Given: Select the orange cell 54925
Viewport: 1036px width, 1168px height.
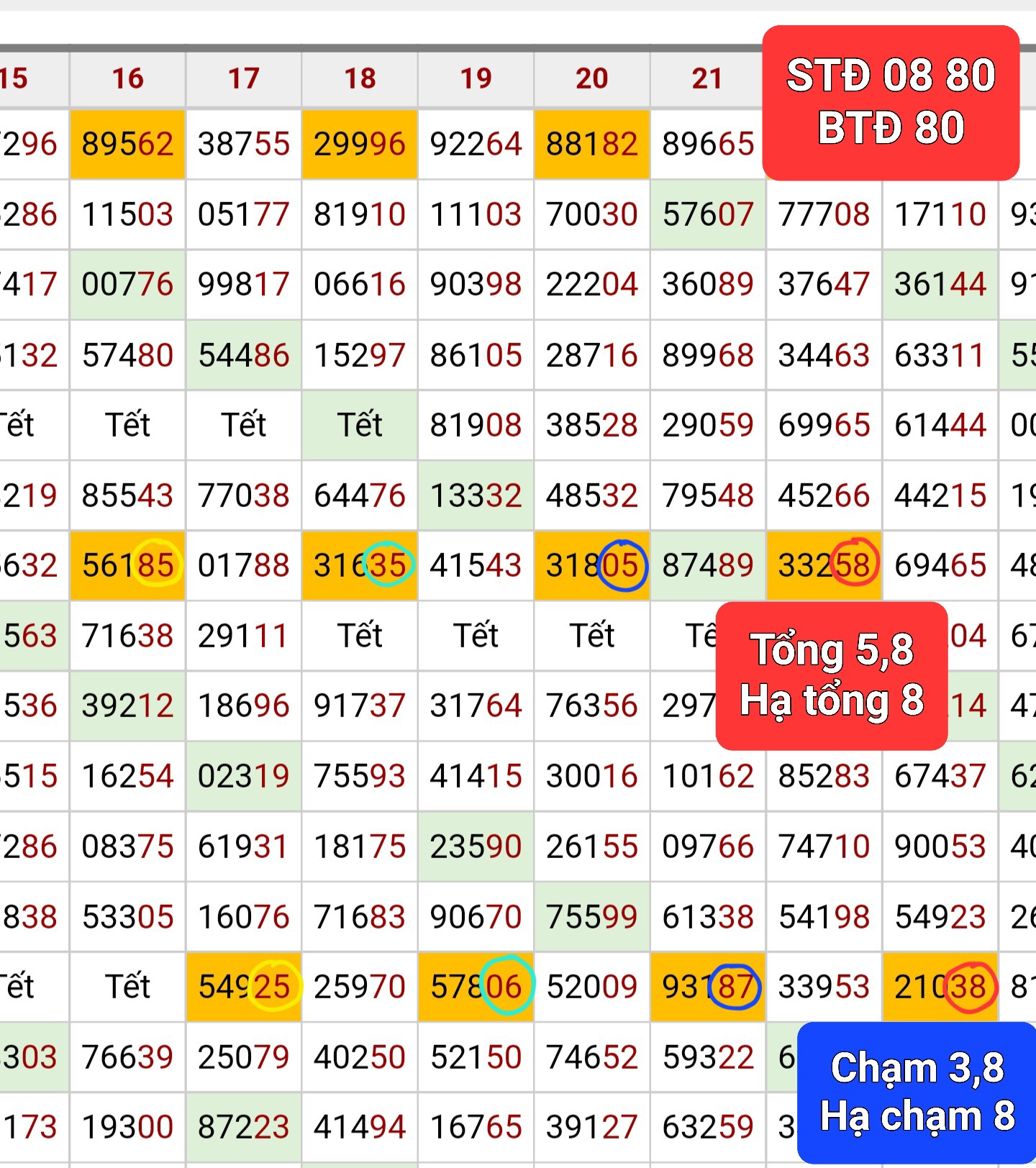Looking at the screenshot, I should pyautogui.click(x=244, y=987).
